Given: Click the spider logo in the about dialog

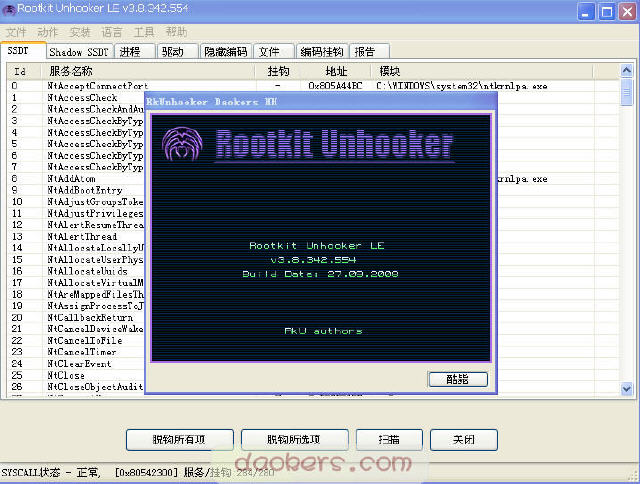Looking at the screenshot, I should pyautogui.click(x=182, y=144).
